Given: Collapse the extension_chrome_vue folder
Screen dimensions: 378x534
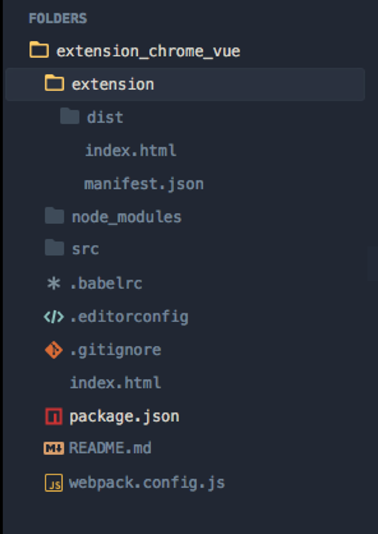Looking at the screenshot, I should (134, 51).
